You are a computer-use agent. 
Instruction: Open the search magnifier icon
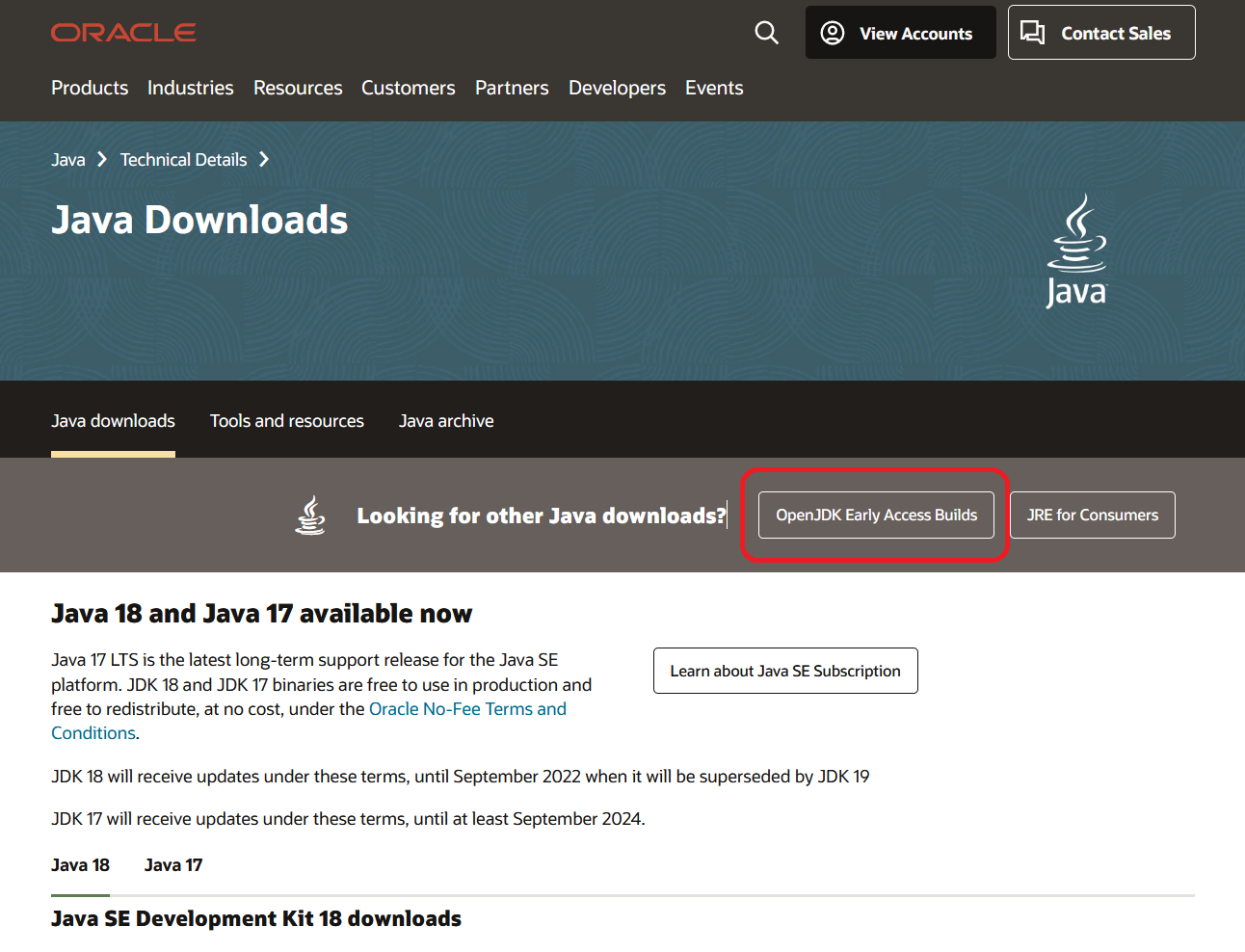point(766,33)
